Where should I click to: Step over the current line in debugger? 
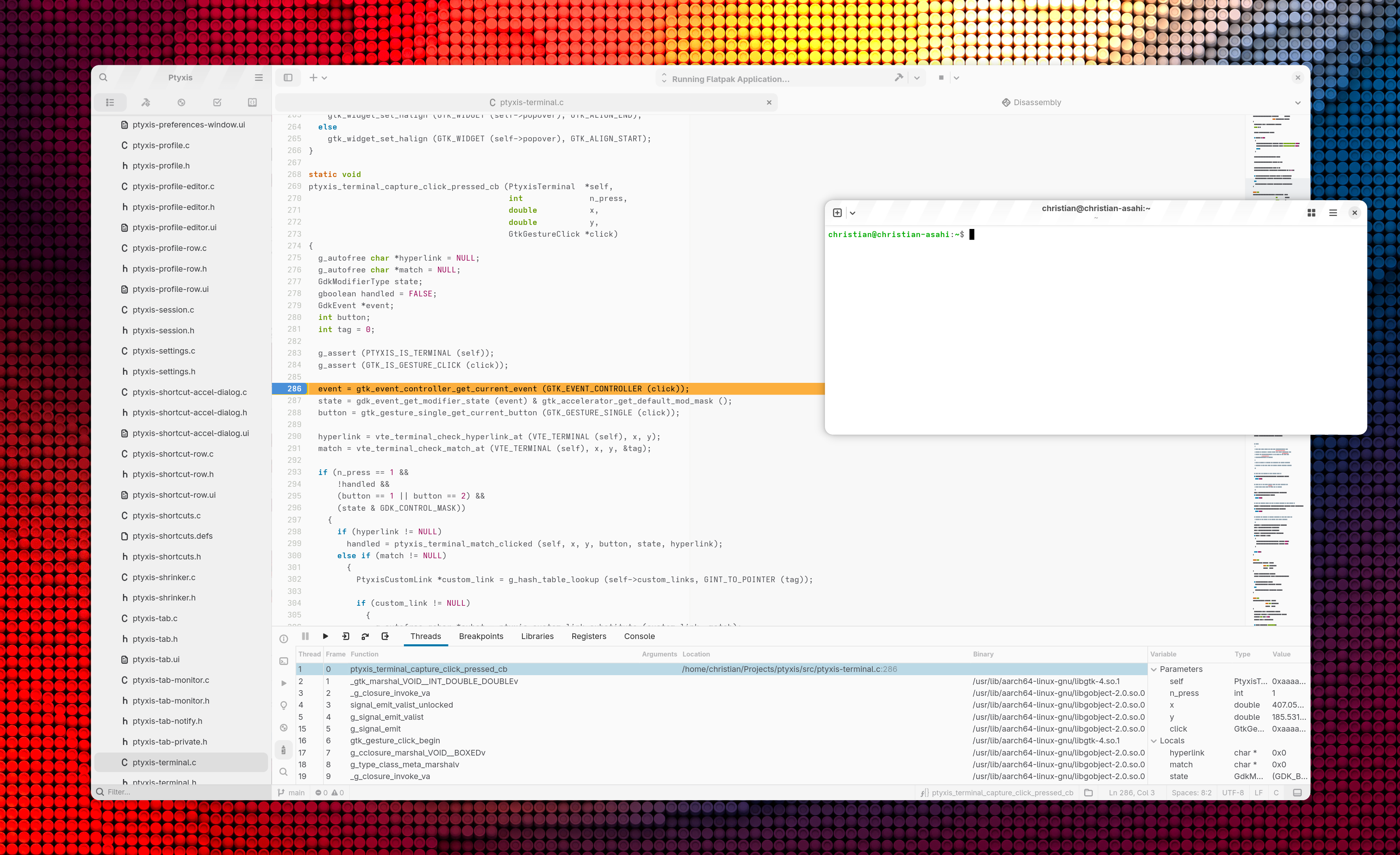coord(365,636)
